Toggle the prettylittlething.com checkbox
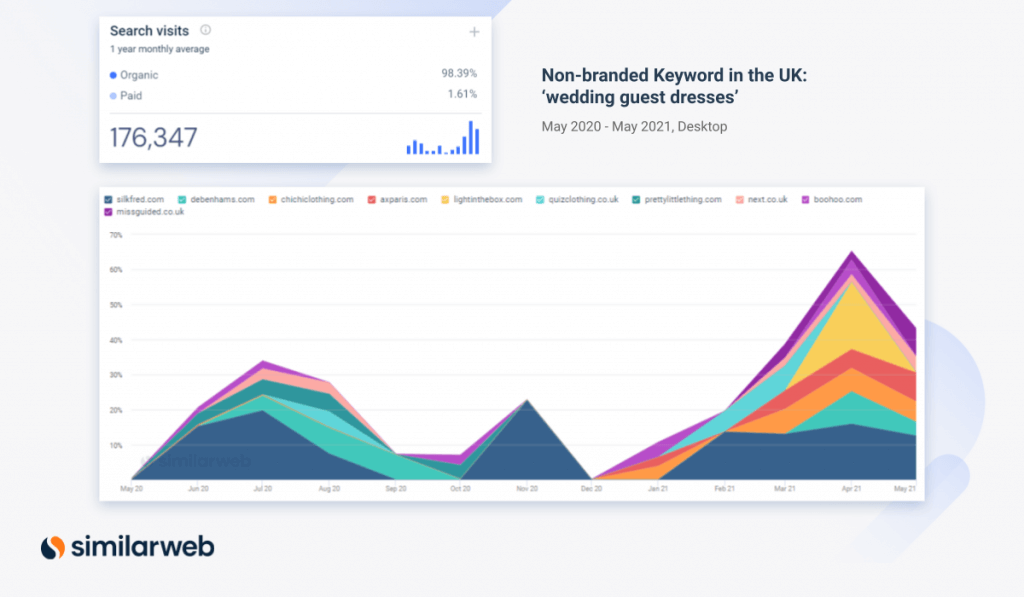This screenshot has width=1024, height=597. click(636, 200)
